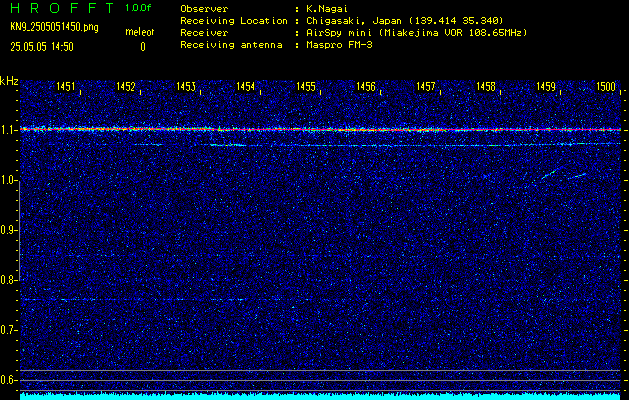Viewport: 629px width, 400px height.
Task: Click observer name K.Nagai
Action: [327, 9]
